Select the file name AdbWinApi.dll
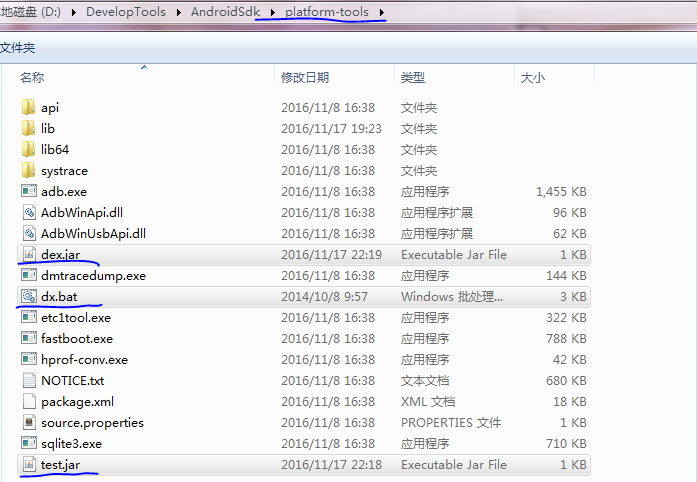Screen dimensions: 697x482 pos(82,212)
